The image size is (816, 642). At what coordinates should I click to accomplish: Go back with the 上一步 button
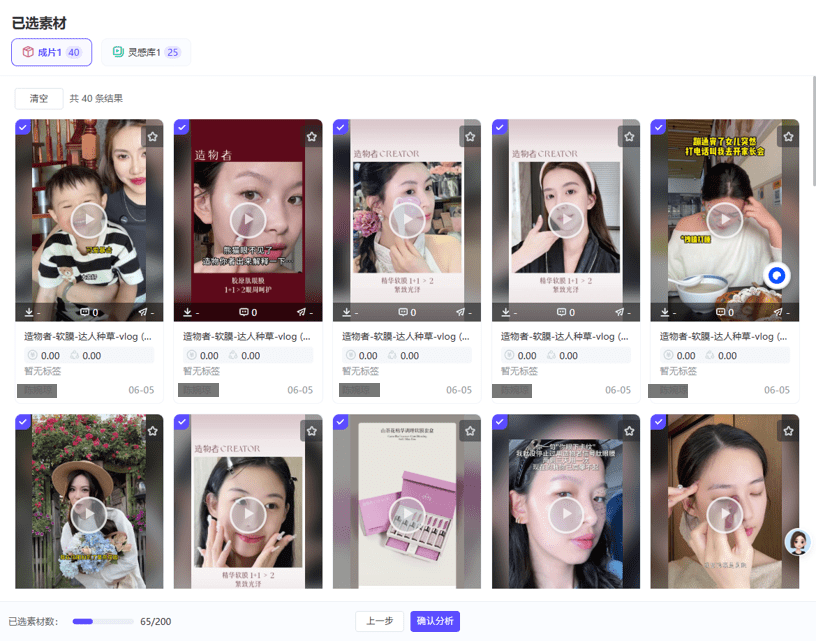[x=380, y=621]
